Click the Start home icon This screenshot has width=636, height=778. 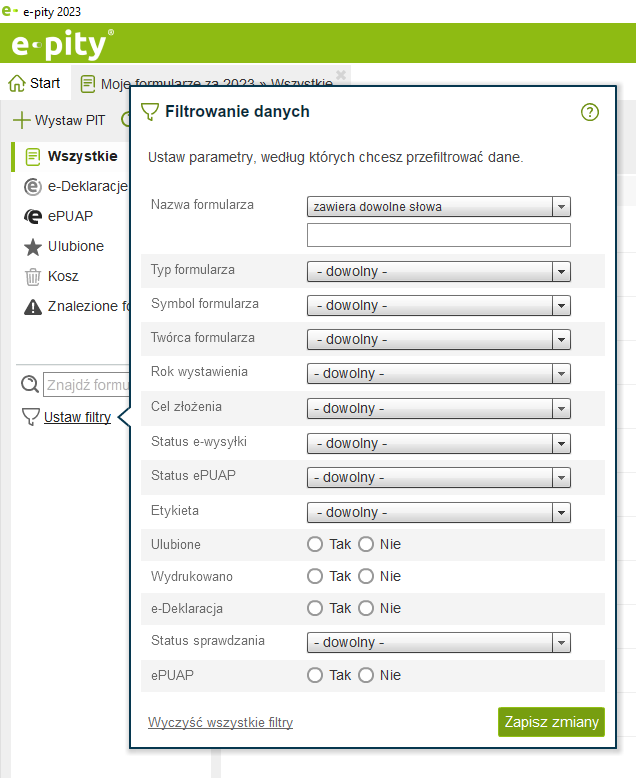click(x=16, y=83)
